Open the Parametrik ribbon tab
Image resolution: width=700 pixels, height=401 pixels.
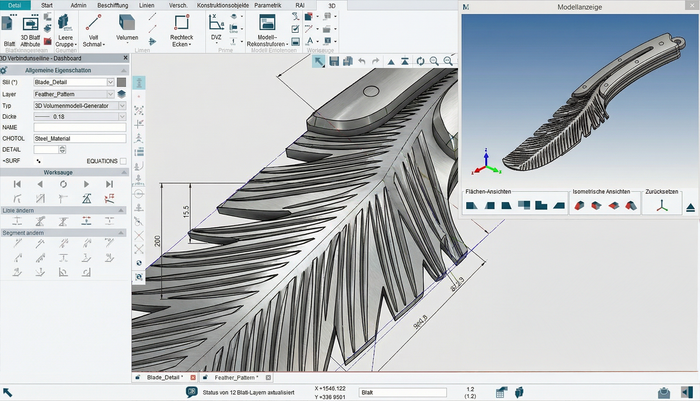(x=267, y=5)
